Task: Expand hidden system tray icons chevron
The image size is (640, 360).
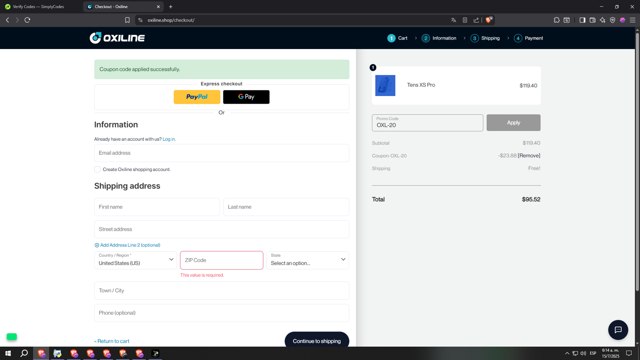Action: pyautogui.click(x=567, y=353)
